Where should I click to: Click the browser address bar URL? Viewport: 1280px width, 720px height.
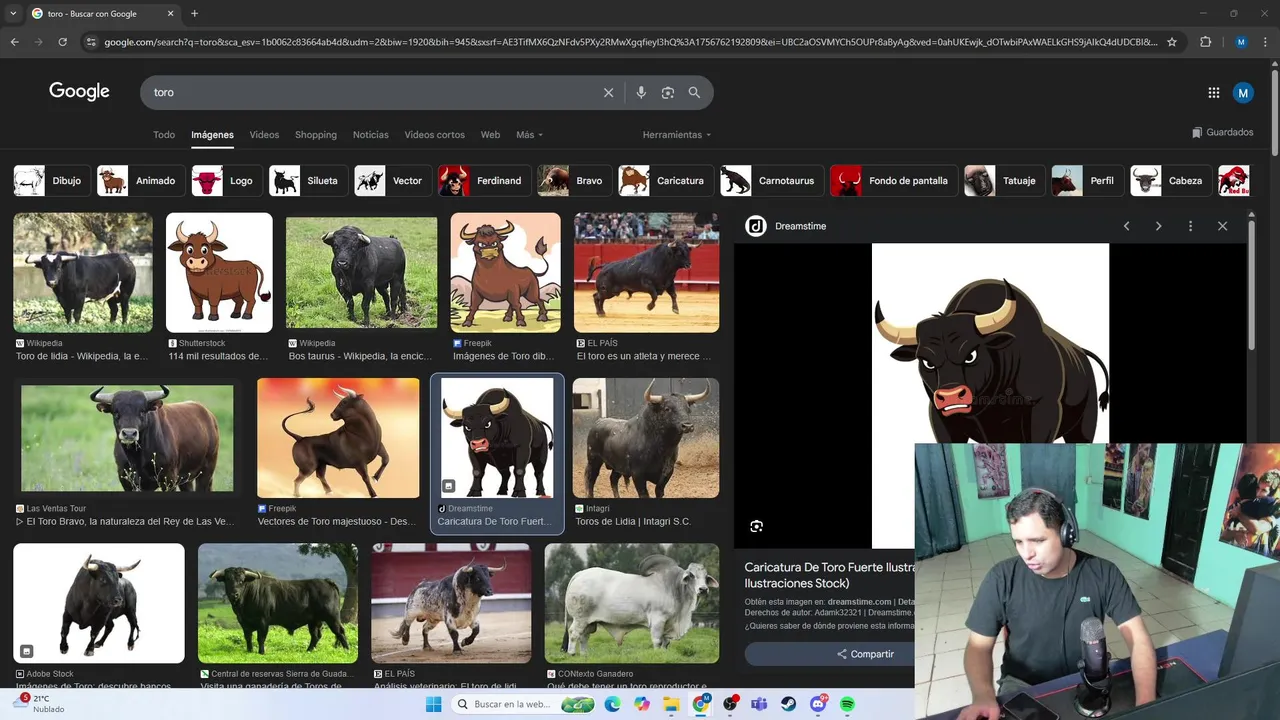[x=630, y=42]
